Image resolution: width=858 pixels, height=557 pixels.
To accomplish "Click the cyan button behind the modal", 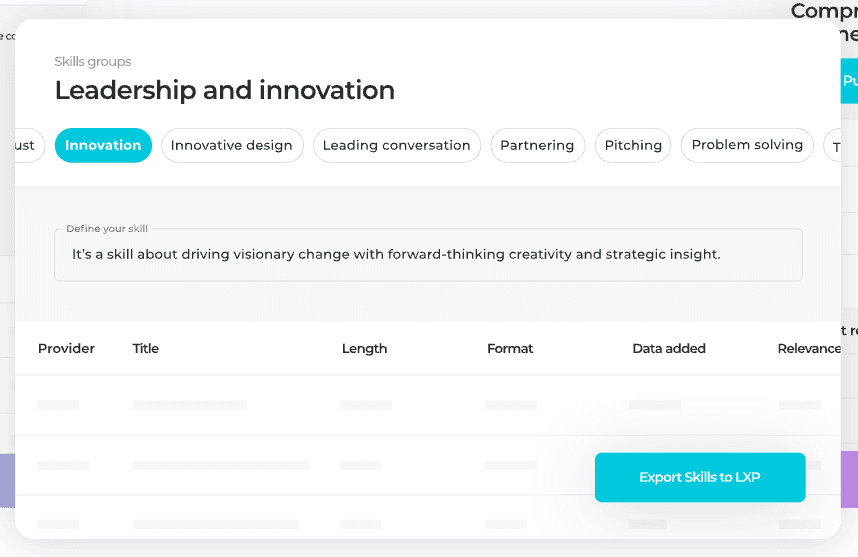I will [x=849, y=81].
